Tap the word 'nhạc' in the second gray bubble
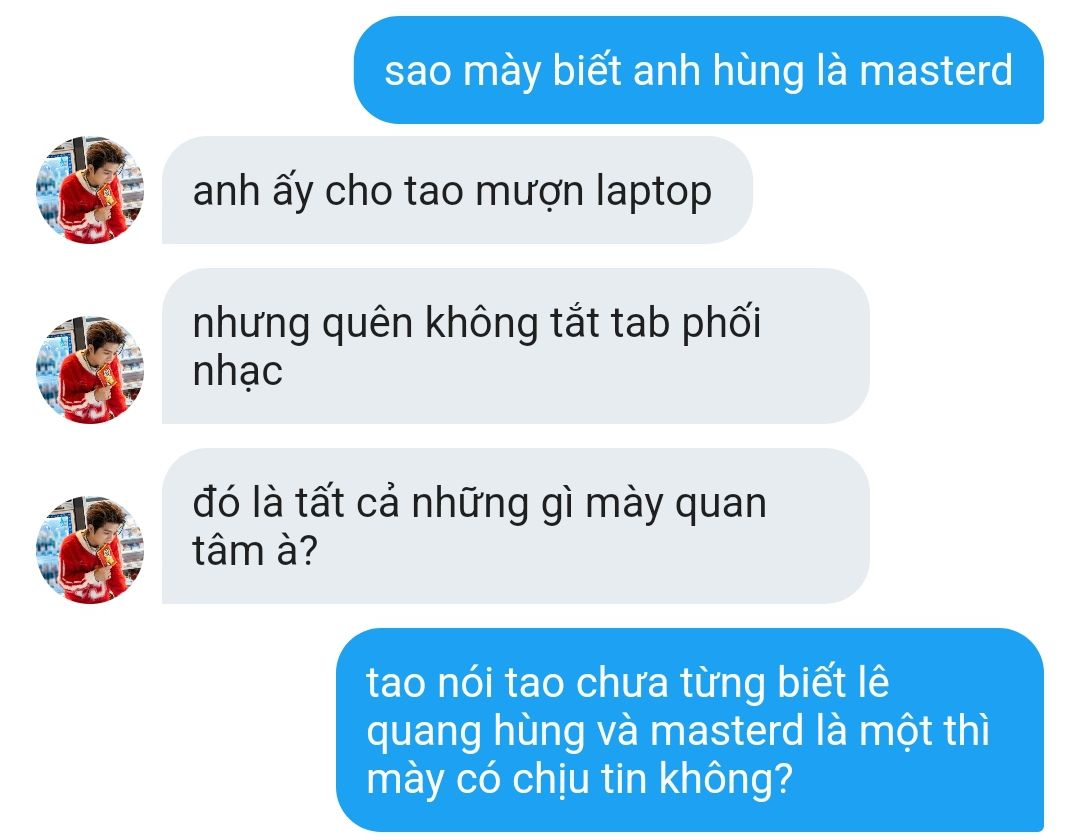1080x840 pixels. (x=238, y=372)
